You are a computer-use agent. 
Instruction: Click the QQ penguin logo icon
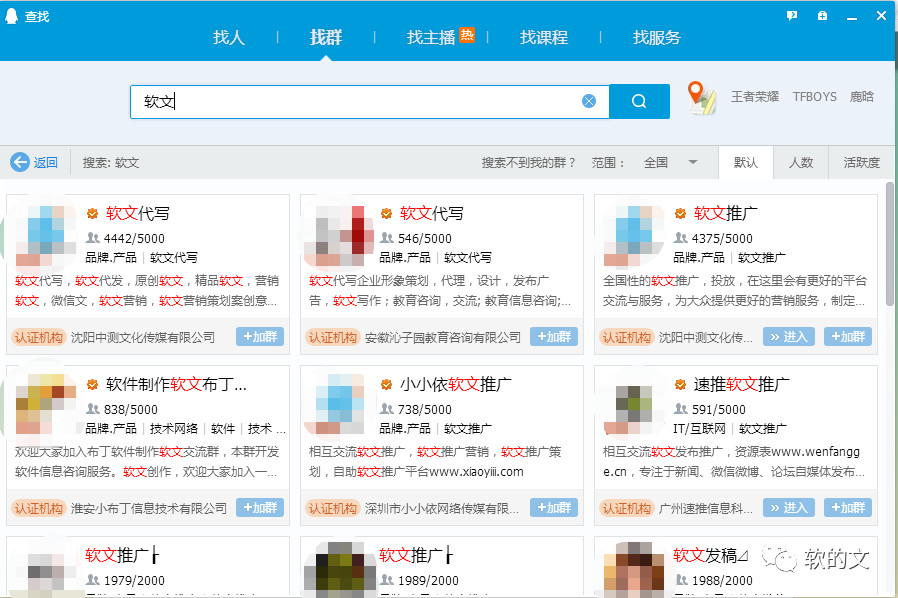(11, 16)
